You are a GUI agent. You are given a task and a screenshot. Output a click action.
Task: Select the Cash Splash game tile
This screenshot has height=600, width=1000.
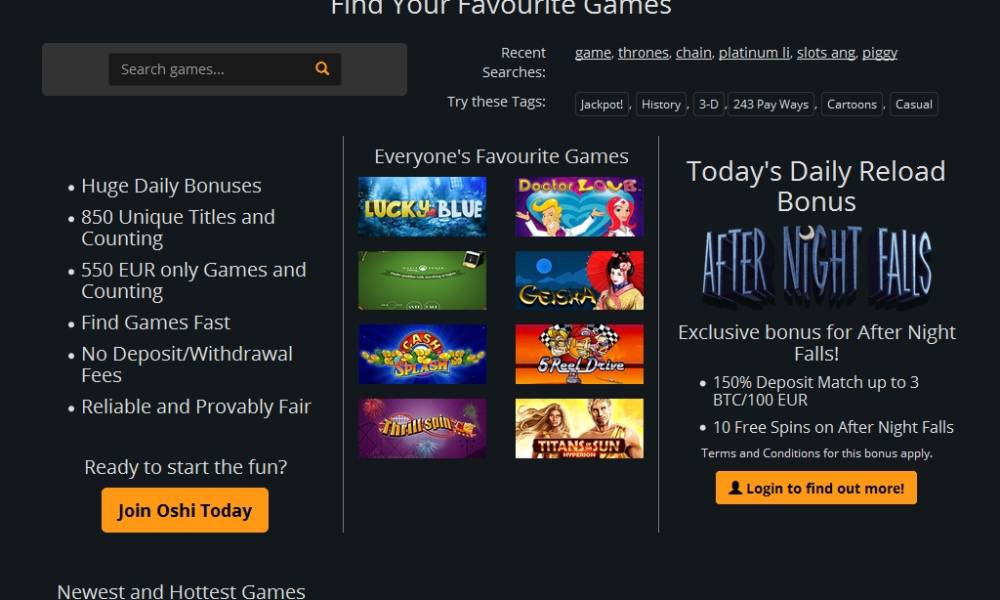(x=422, y=355)
